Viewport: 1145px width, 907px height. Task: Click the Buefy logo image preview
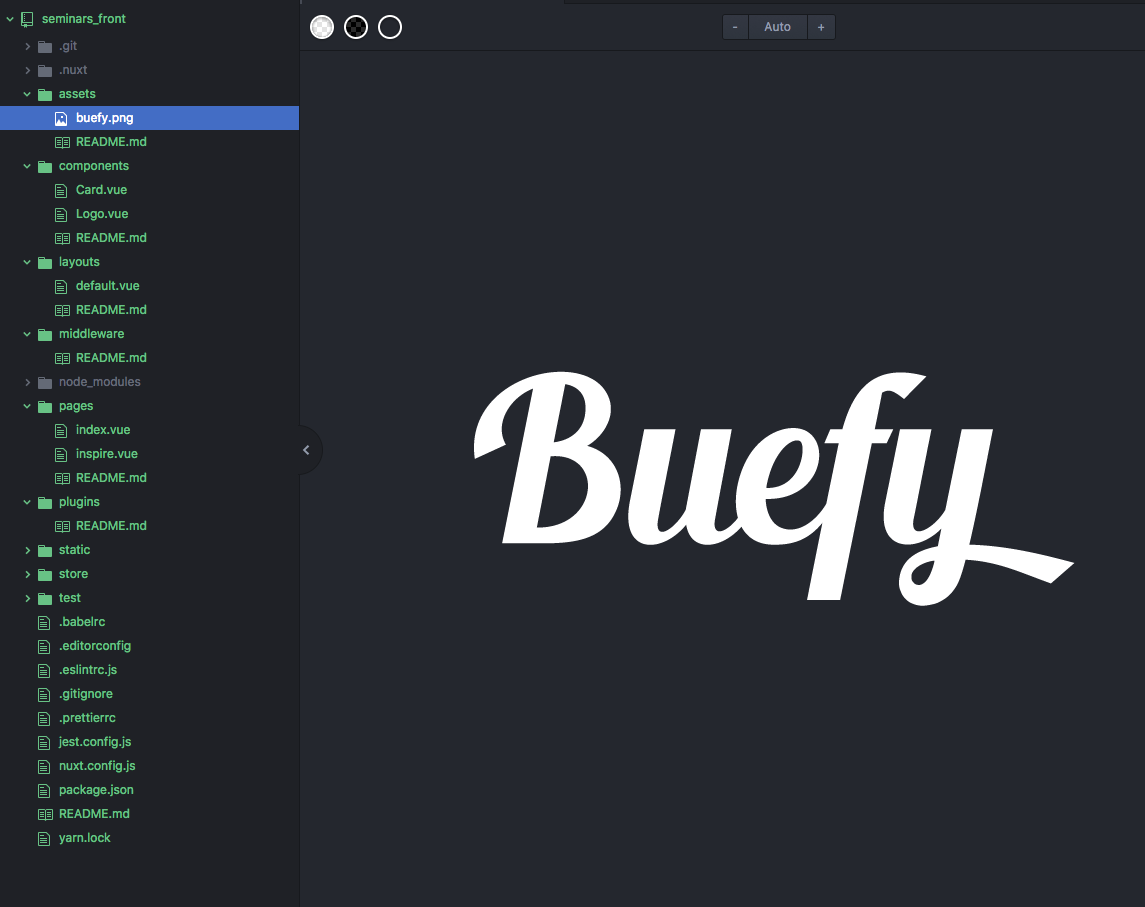coord(774,489)
